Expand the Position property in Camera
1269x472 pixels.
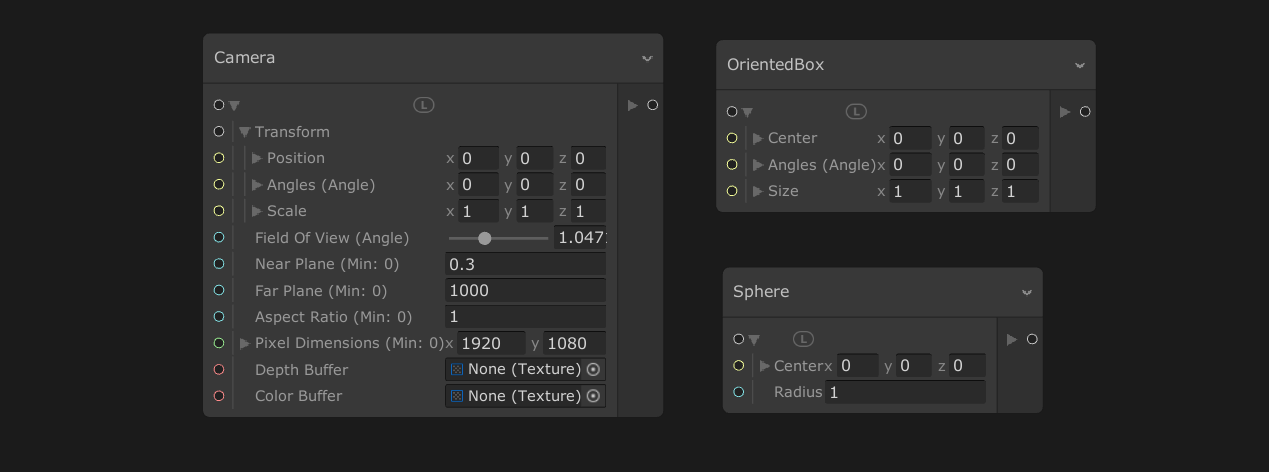257,158
